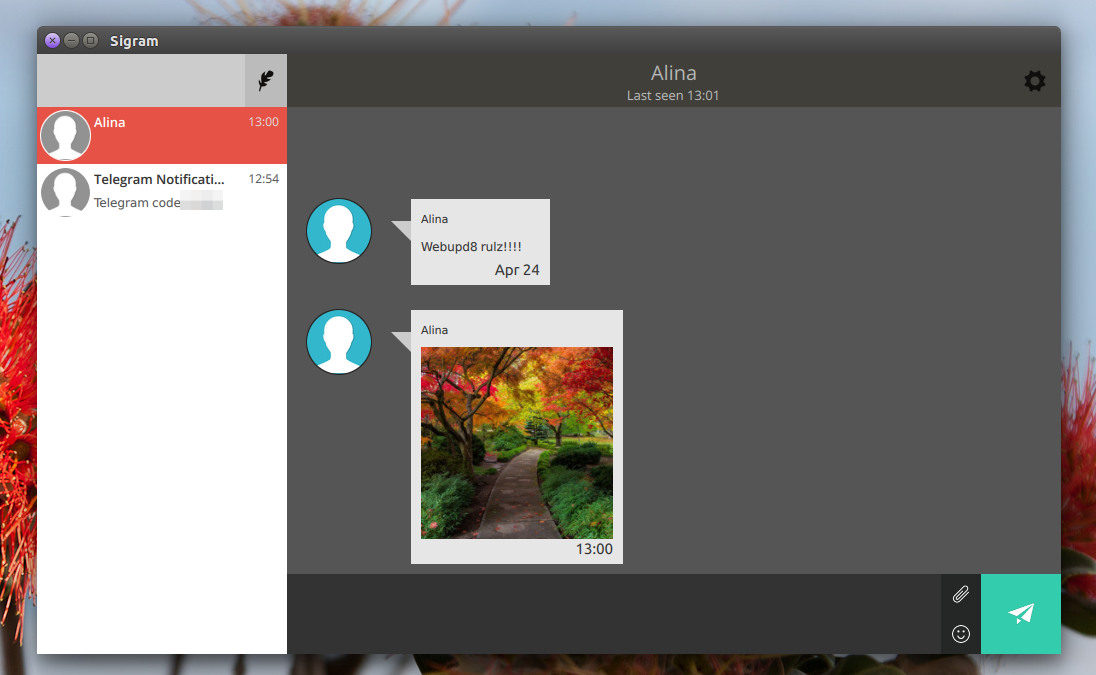Viewport: 1096px width, 675px height.
Task: Click the 13:00 timestamp under photo
Action: [594, 549]
